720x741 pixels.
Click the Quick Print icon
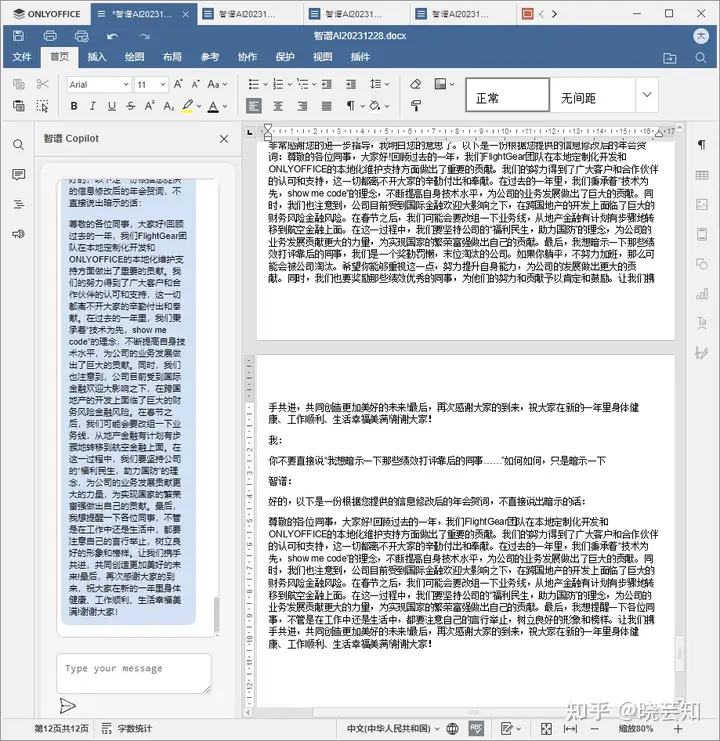81,36
